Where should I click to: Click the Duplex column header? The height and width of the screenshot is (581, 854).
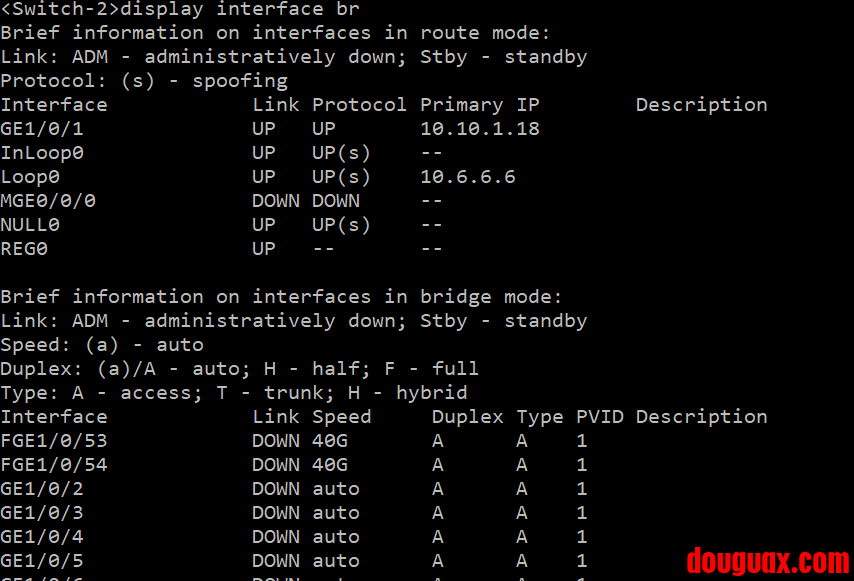tap(468, 417)
